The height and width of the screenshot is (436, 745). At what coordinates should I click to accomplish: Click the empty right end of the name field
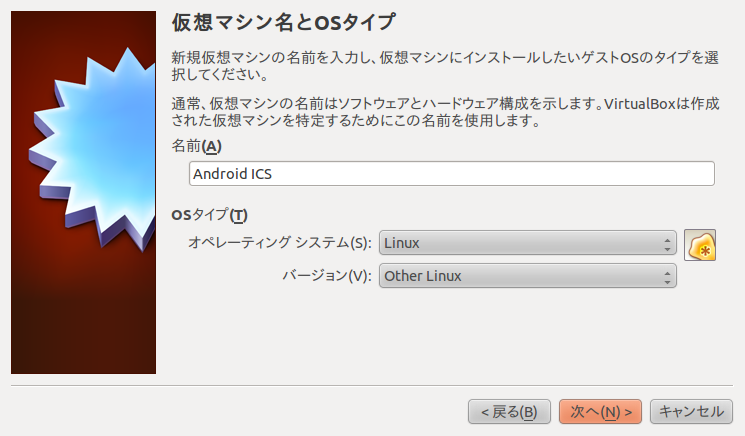click(x=650, y=173)
